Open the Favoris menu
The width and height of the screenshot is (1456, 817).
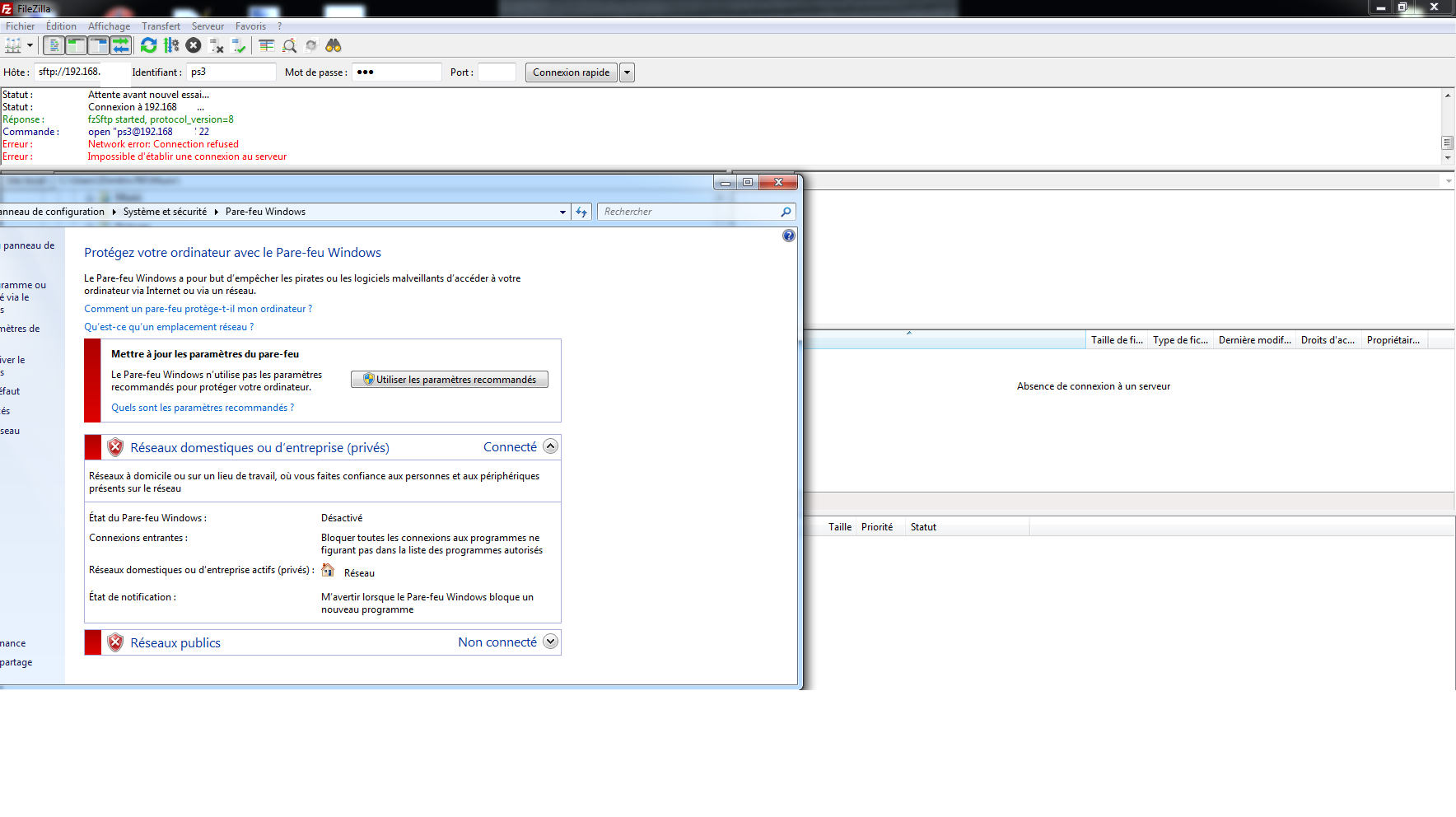point(250,26)
